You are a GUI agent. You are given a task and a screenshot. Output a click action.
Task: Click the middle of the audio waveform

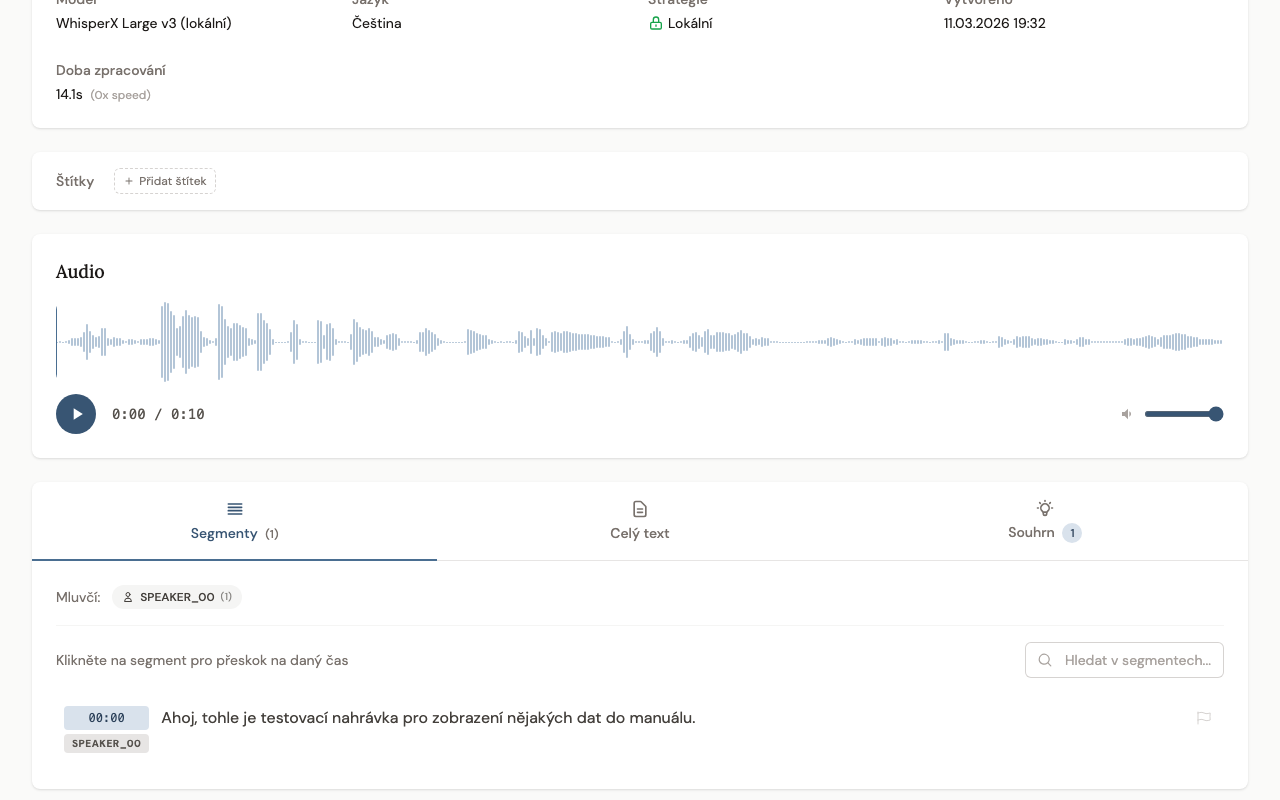coord(640,342)
